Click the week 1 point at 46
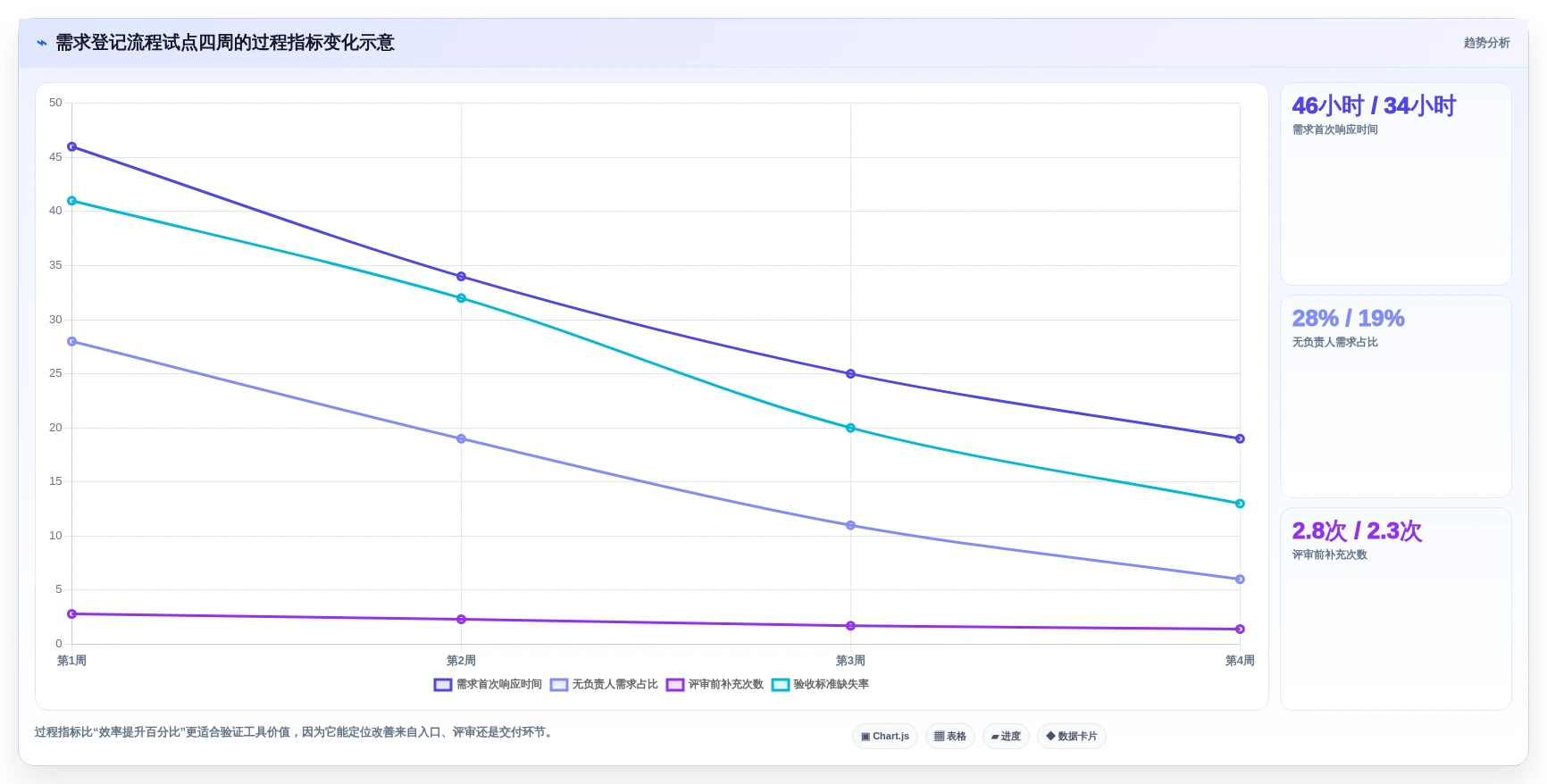The height and width of the screenshot is (784, 1547). pyautogui.click(x=72, y=146)
